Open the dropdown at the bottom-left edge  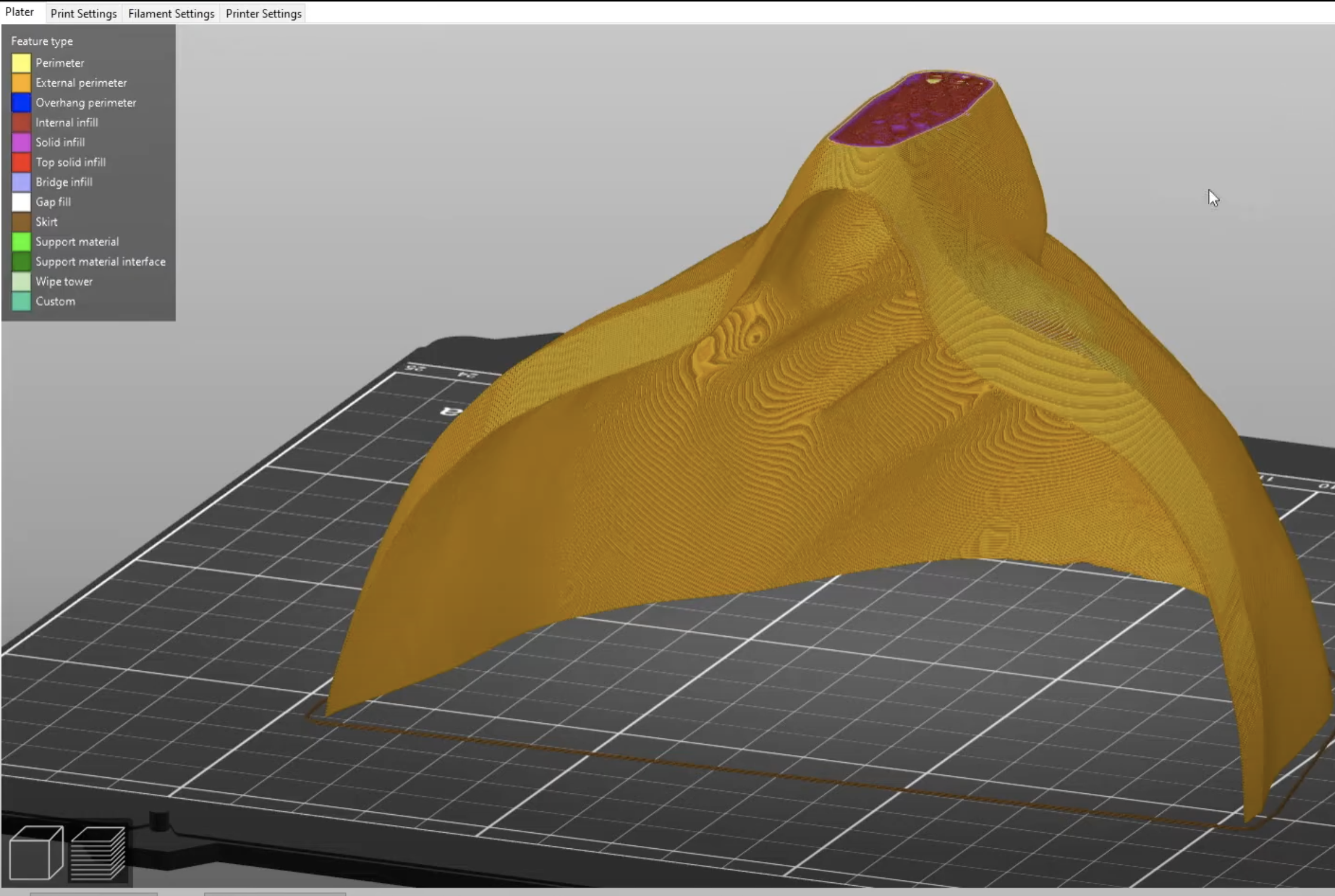click(94, 894)
